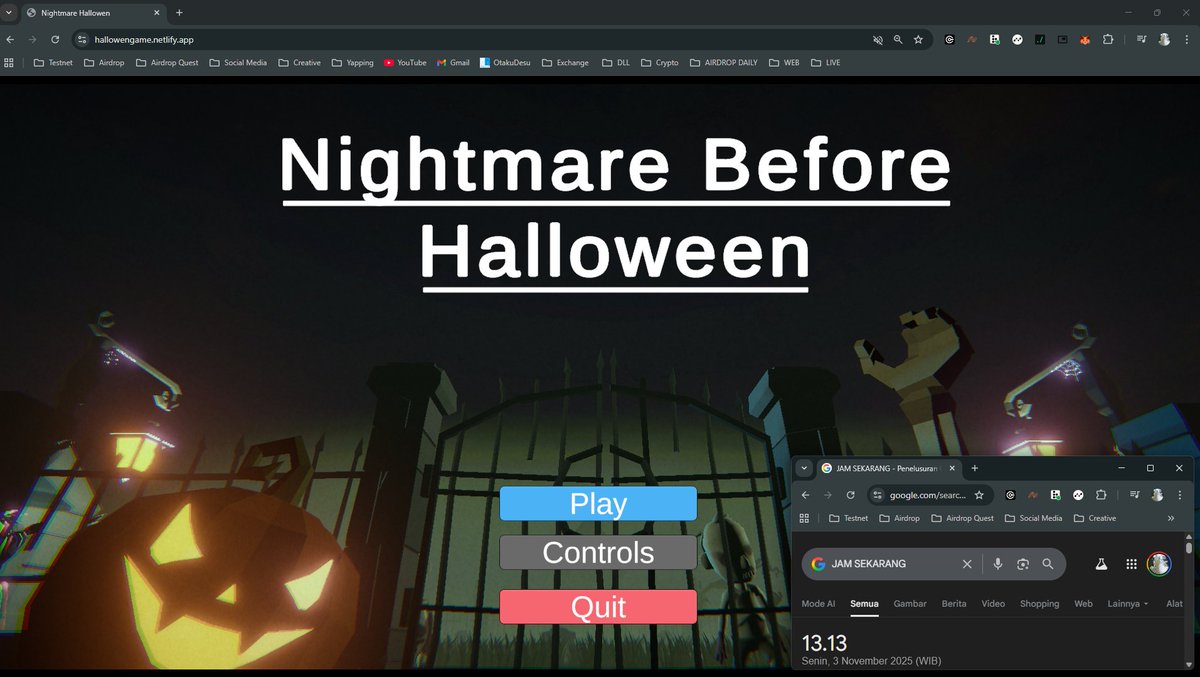Bookmark the google.com page with star icon

pos(979,494)
